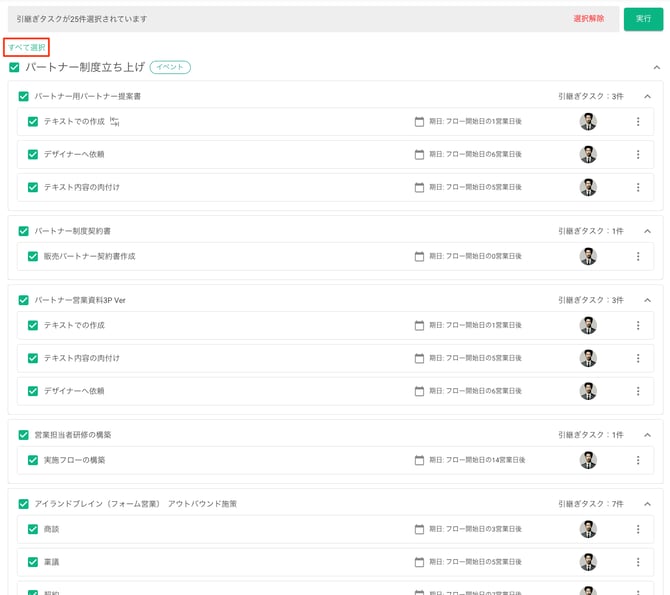Open kebab menu for テキスト内容の肉付け in パートナー営業資料3P Ver
The height and width of the screenshot is (595, 670).
click(638, 358)
